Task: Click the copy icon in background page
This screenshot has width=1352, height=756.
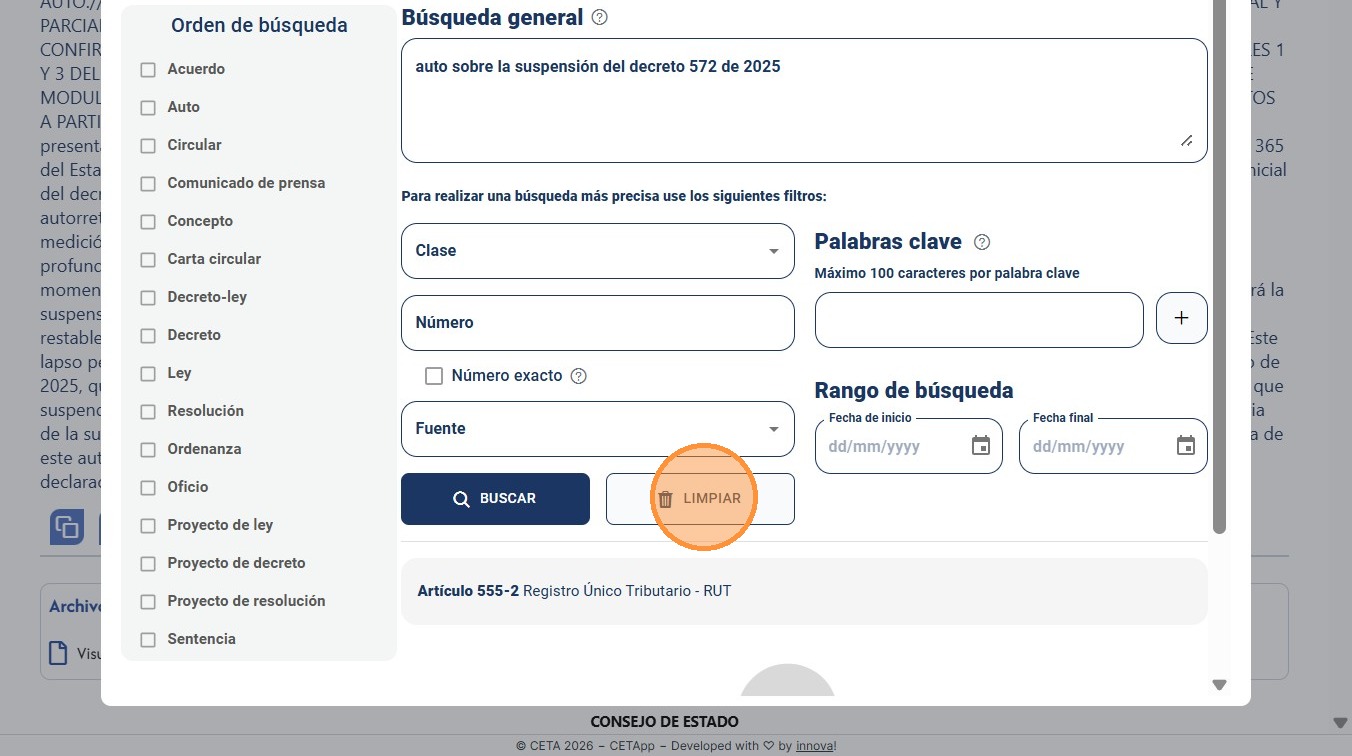Action: [x=68, y=527]
